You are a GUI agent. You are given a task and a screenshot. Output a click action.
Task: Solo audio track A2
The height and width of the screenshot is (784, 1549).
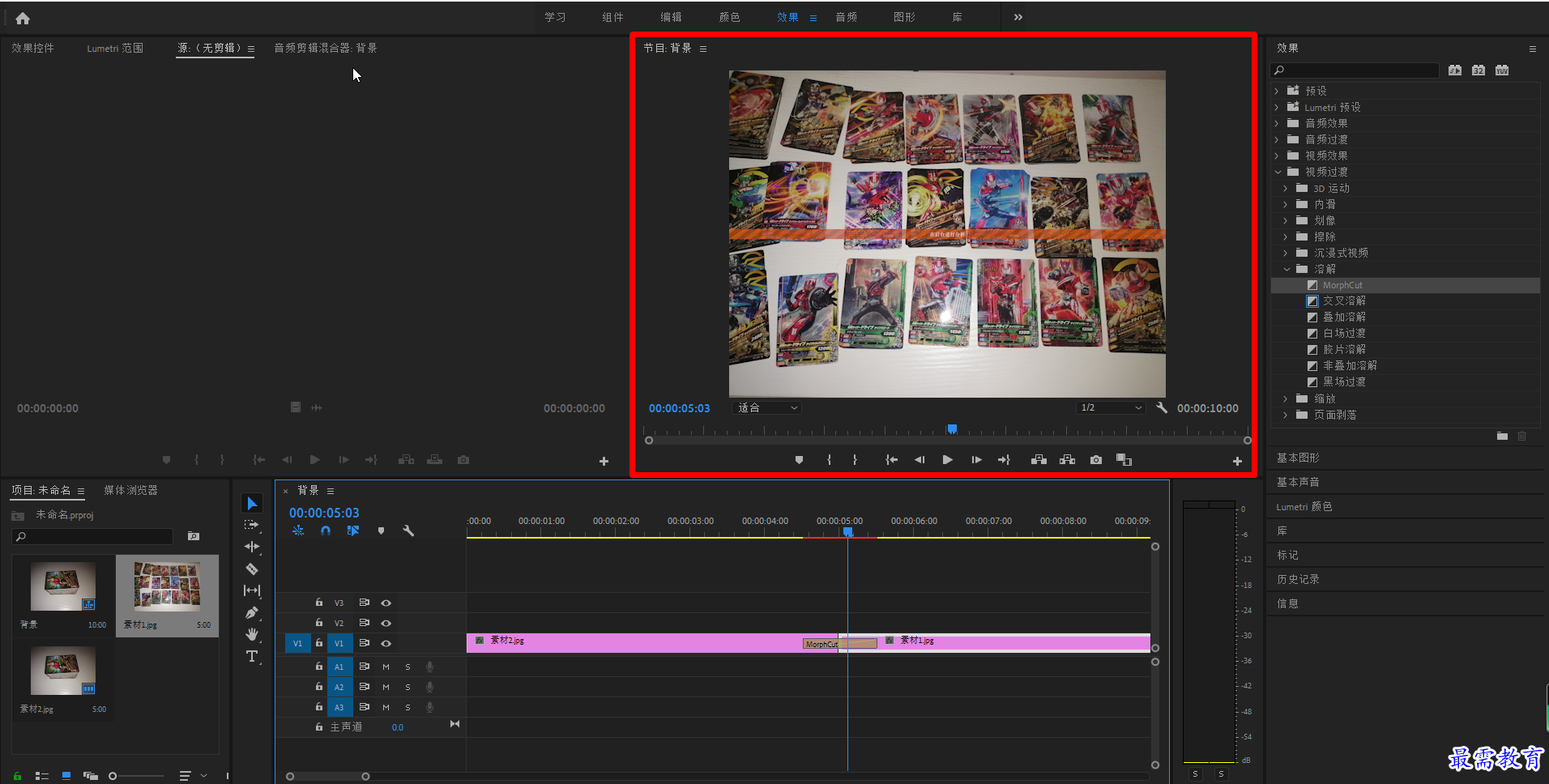point(408,687)
